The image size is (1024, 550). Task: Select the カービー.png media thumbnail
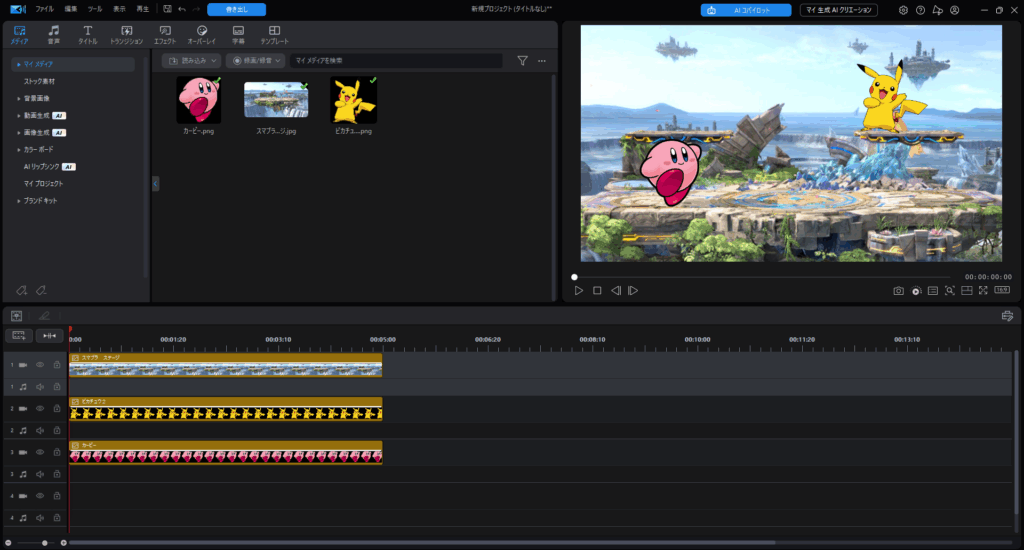click(199, 100)
